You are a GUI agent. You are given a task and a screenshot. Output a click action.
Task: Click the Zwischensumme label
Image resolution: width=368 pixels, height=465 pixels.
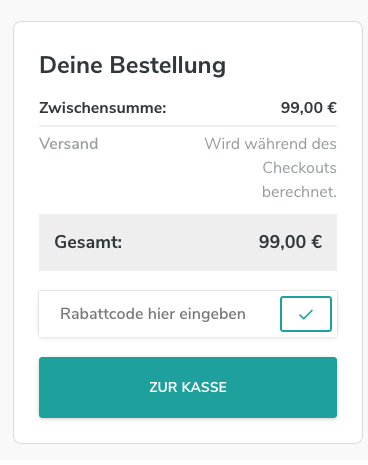[103, 108]
